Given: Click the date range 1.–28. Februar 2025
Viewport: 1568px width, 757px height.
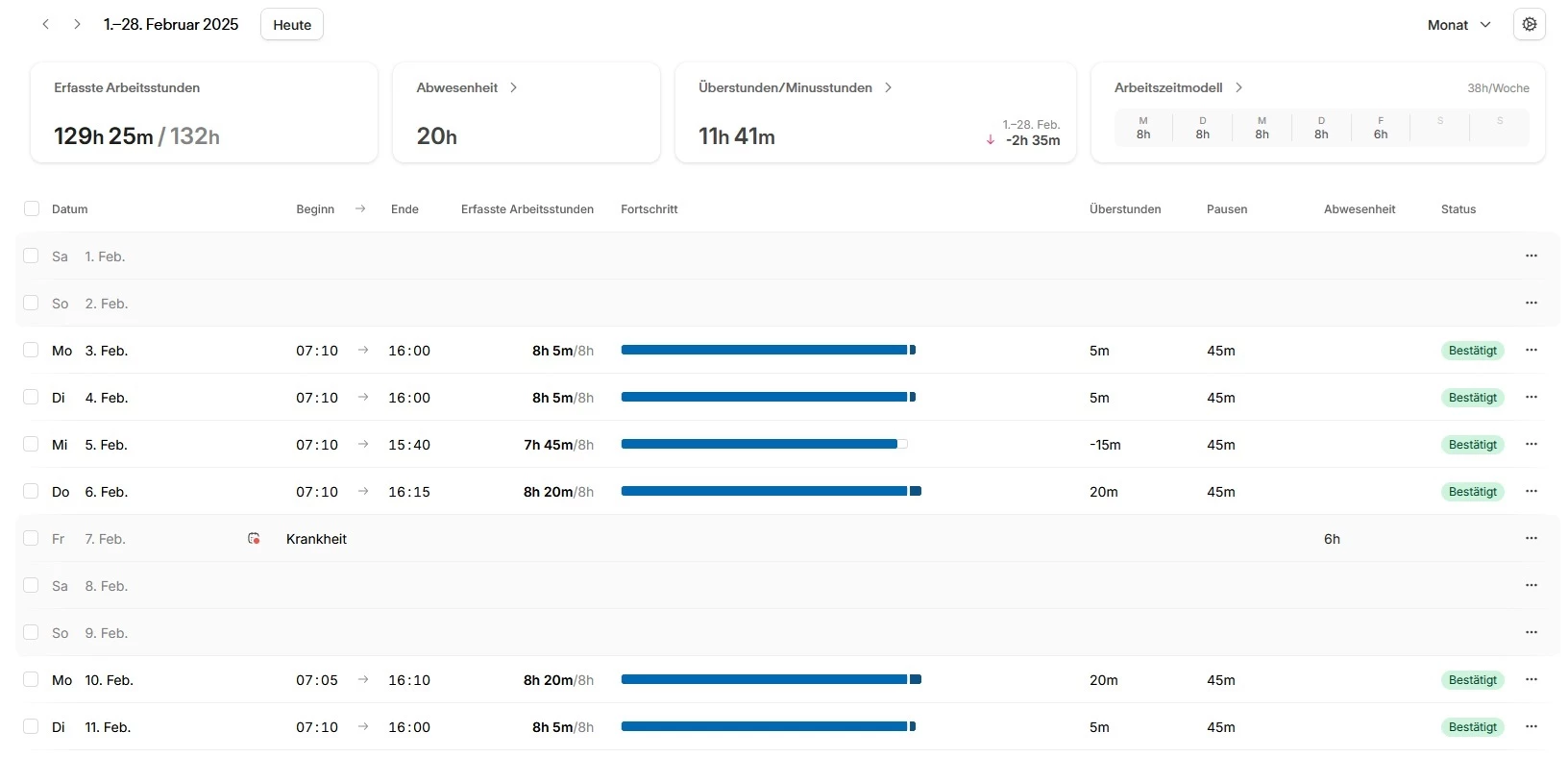Looking at the screenshot, I should [171, 25].
